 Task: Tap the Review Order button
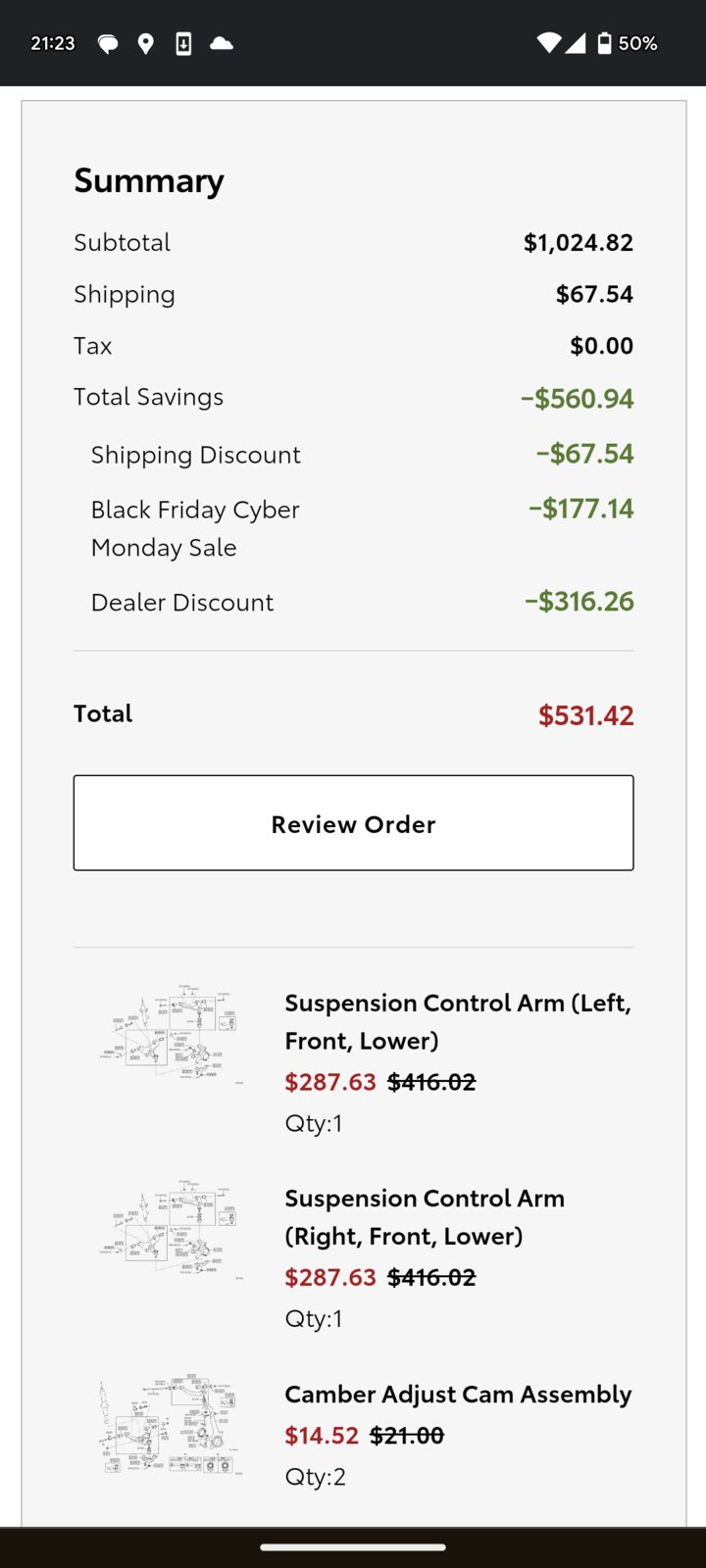(x=353, y=823)
